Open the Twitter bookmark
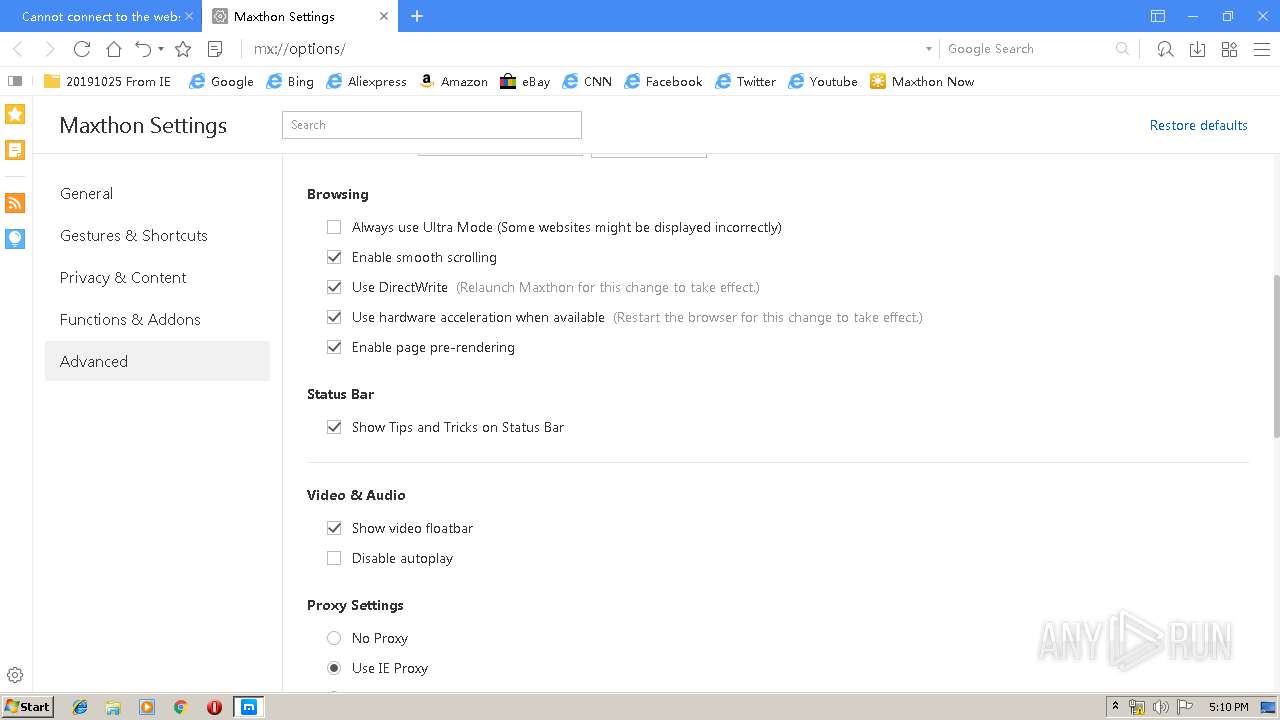Screen dimensions: 1280x720 coord(745,81)
